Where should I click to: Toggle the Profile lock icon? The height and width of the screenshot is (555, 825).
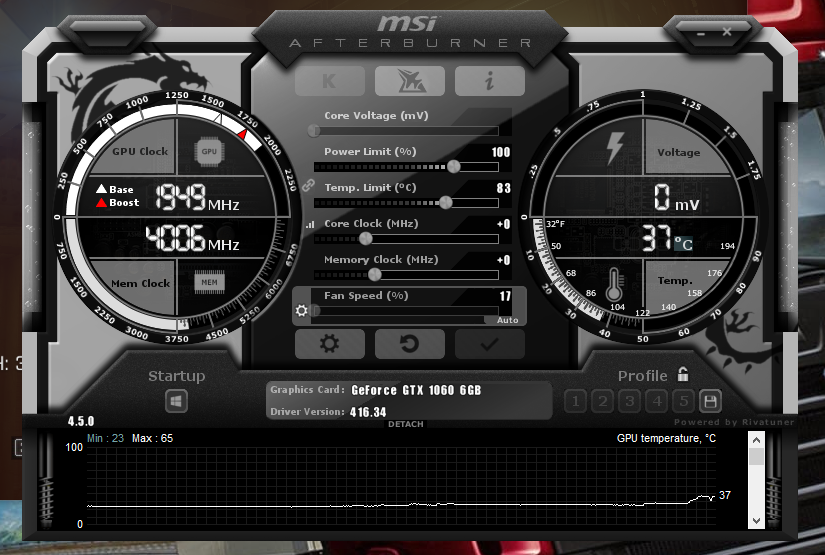tap(683, 374)
